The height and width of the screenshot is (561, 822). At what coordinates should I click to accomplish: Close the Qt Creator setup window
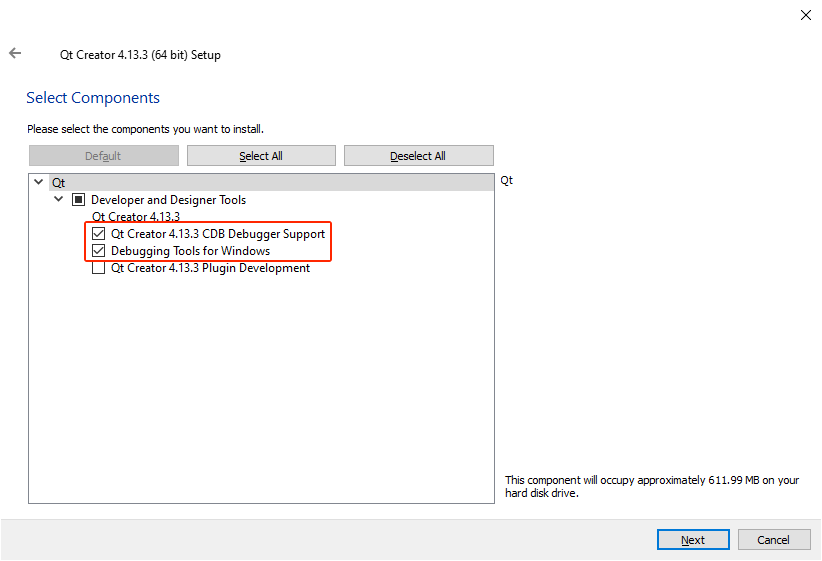806,15
